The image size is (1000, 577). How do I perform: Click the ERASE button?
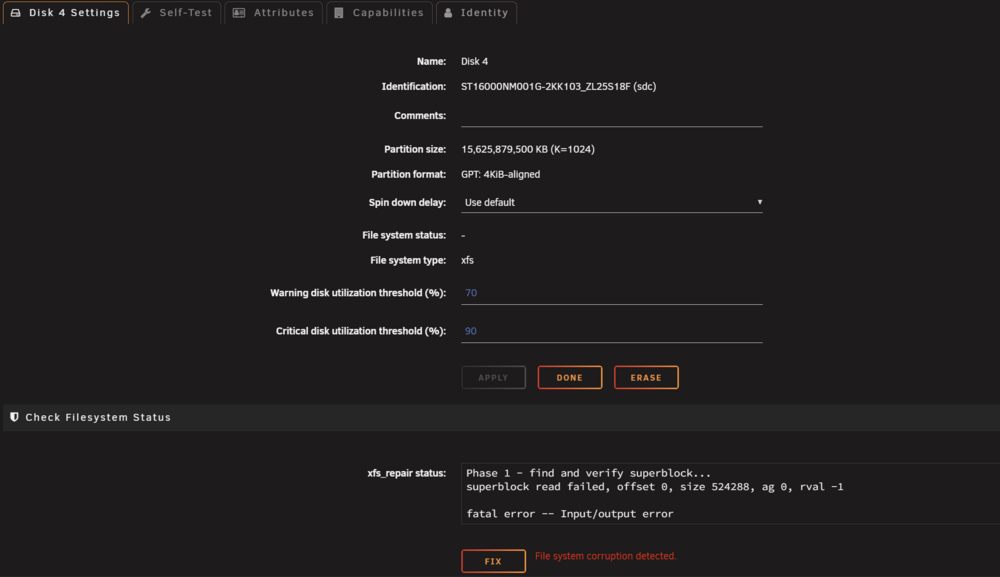pyautogui.click(x=646, y=377)
